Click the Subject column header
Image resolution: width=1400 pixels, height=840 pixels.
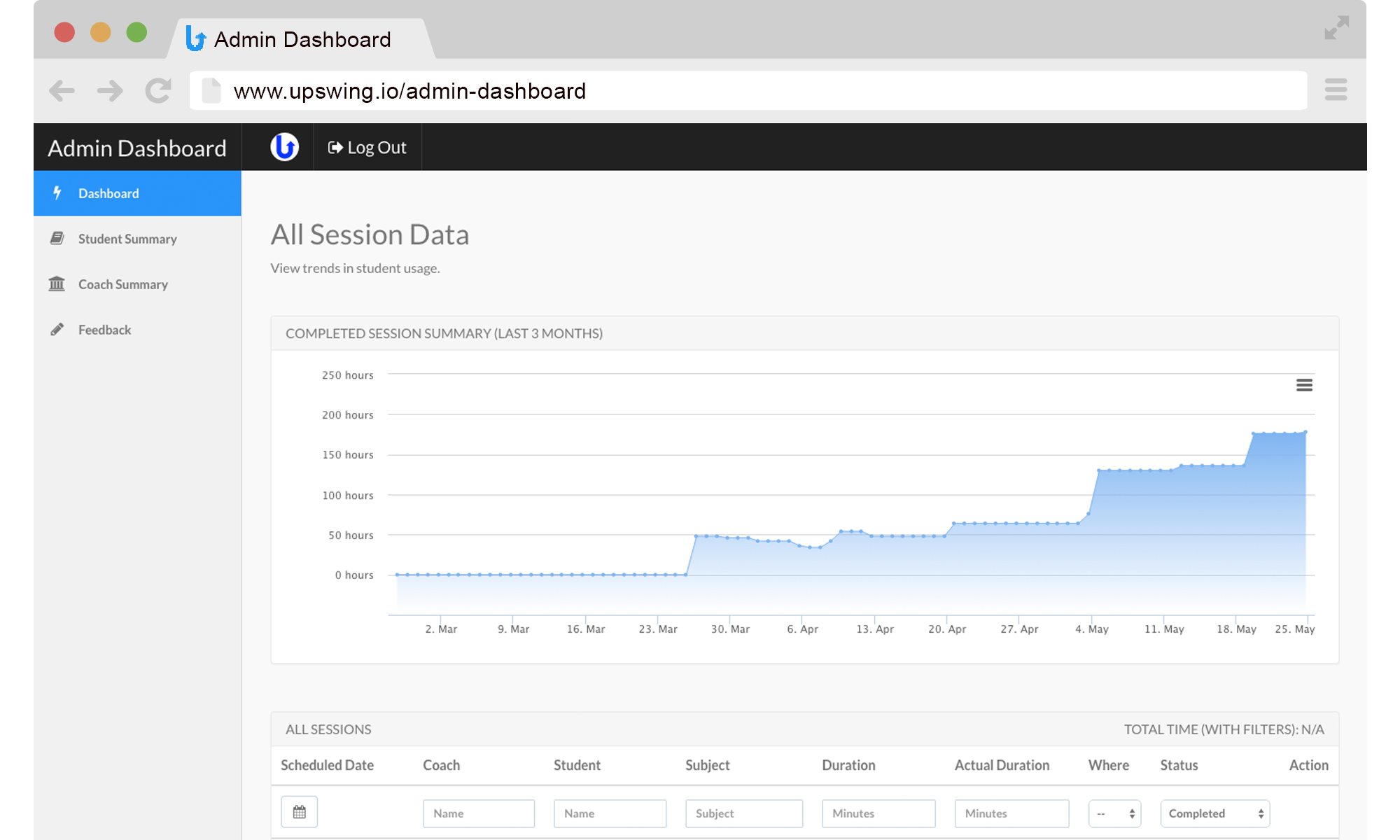point(707,765)
